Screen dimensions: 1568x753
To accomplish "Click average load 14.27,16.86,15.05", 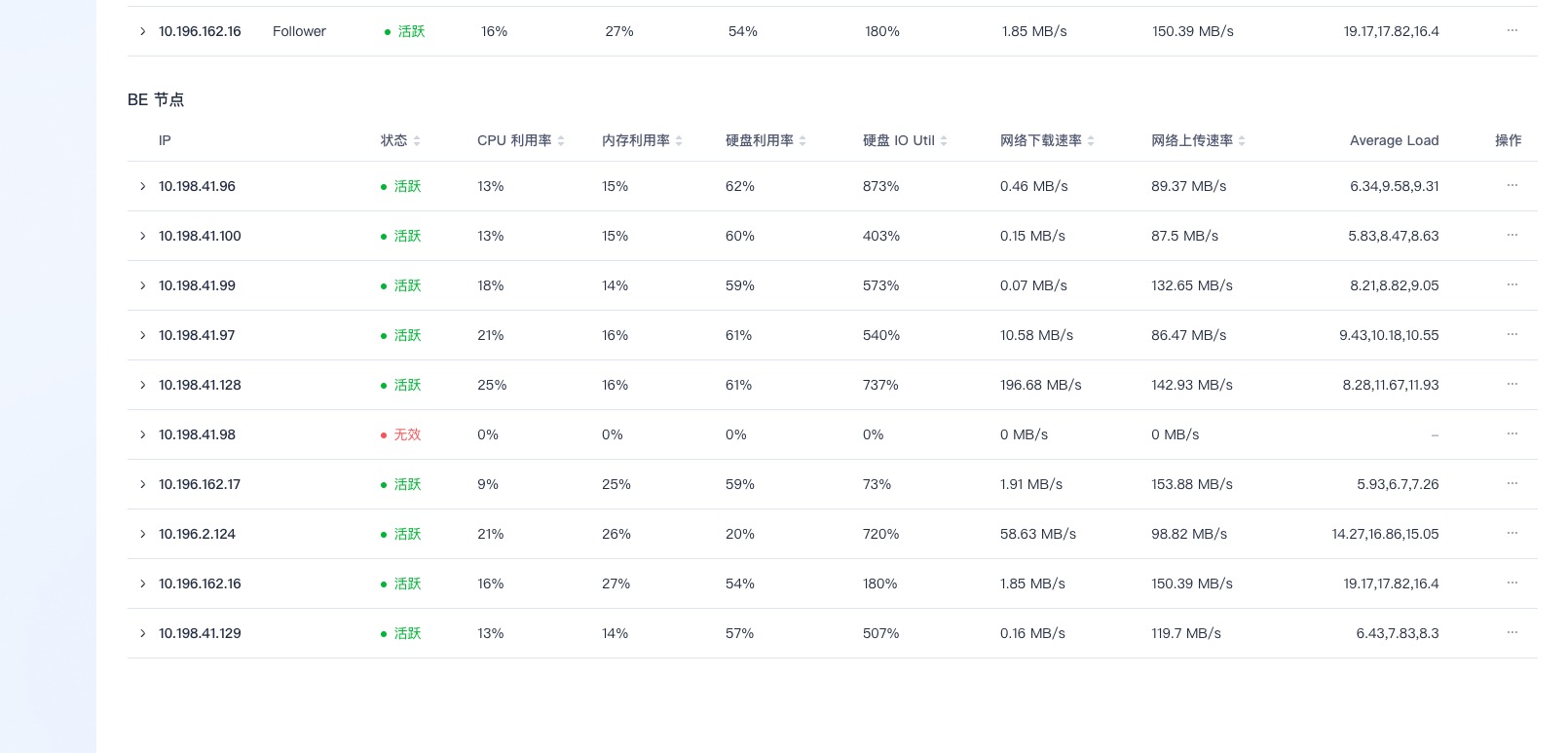I will (x=1385, y=534).
